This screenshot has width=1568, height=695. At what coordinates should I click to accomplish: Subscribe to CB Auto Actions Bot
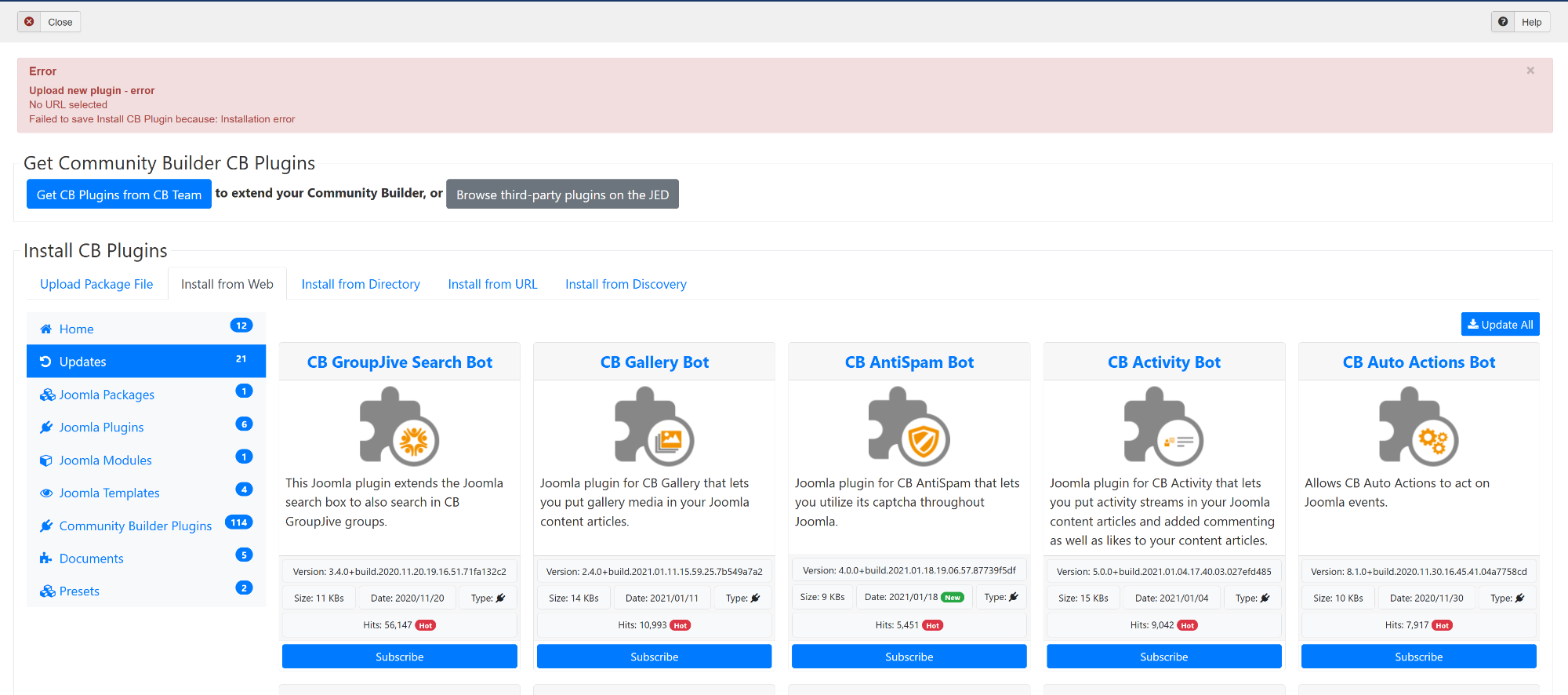coord(1419,657)
